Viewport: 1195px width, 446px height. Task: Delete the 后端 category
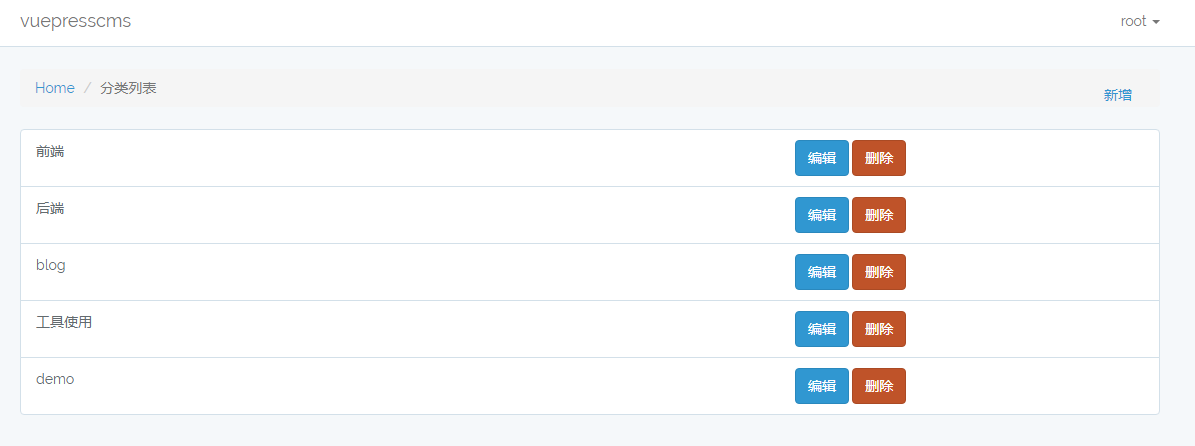[878, 215]
